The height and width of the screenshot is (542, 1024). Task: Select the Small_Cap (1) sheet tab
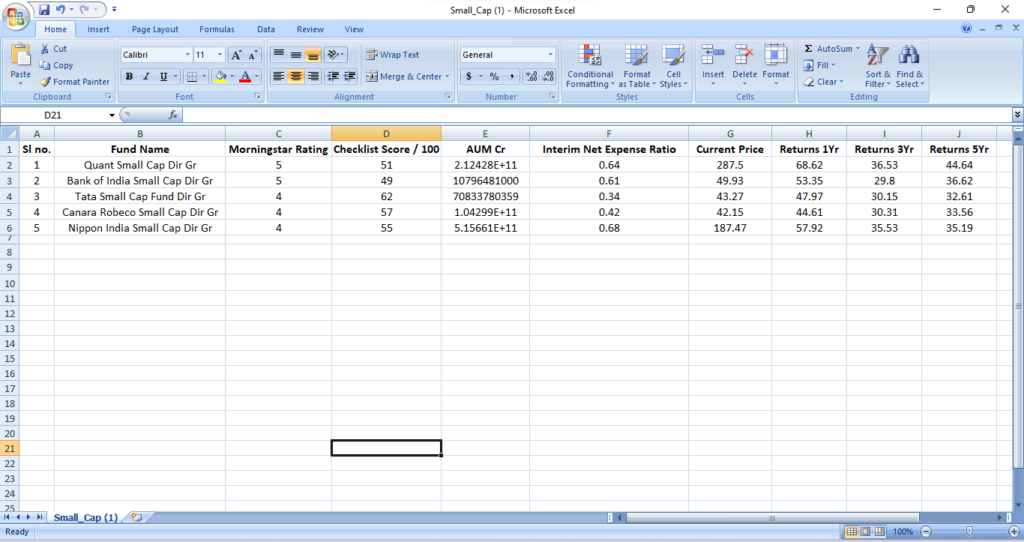click(86, 517)
